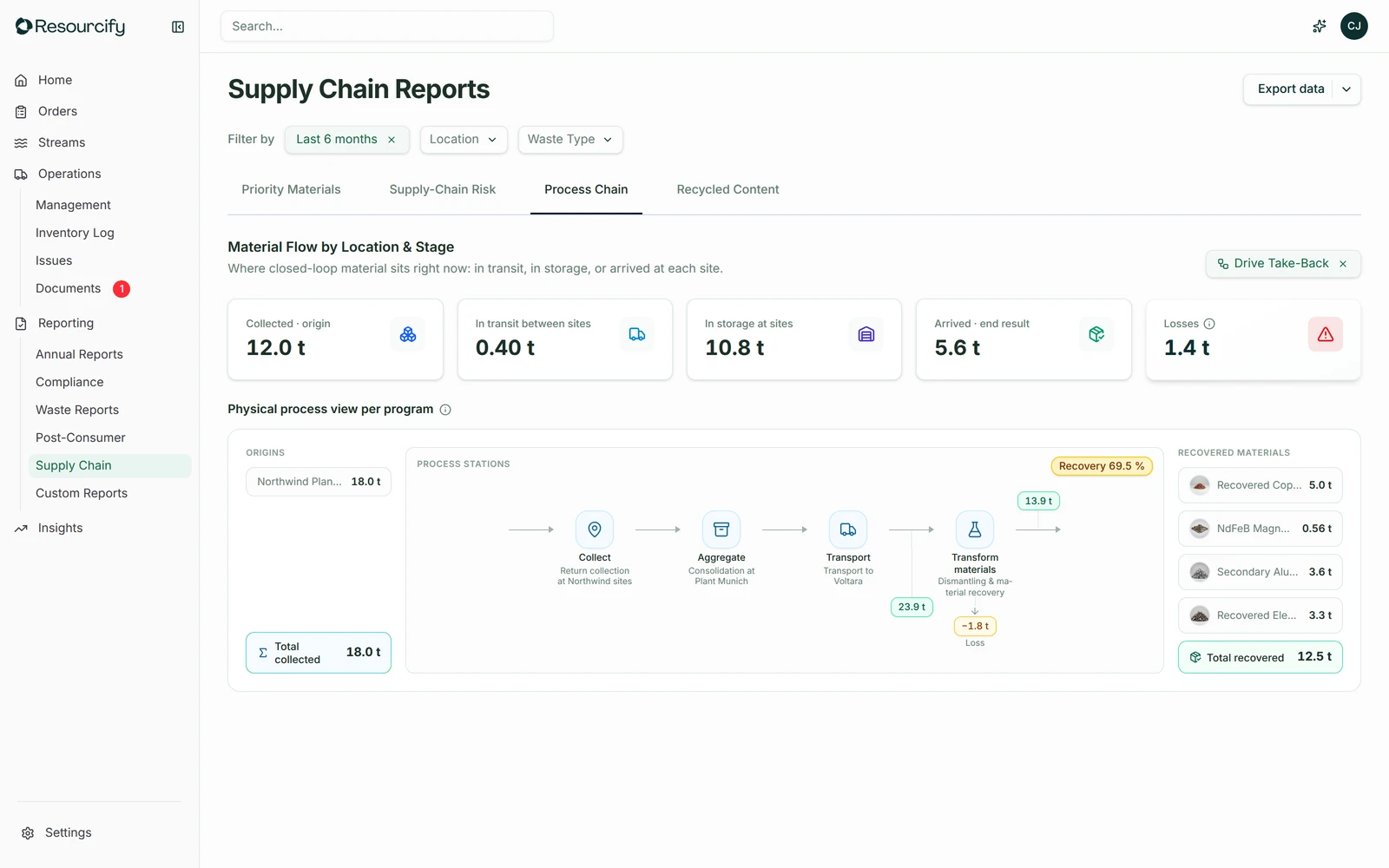The width and height of the screenshot is (1389, 868).
Task: Switch to the Supply-Chain Risk tab
Action: click(x=443, y=189)
